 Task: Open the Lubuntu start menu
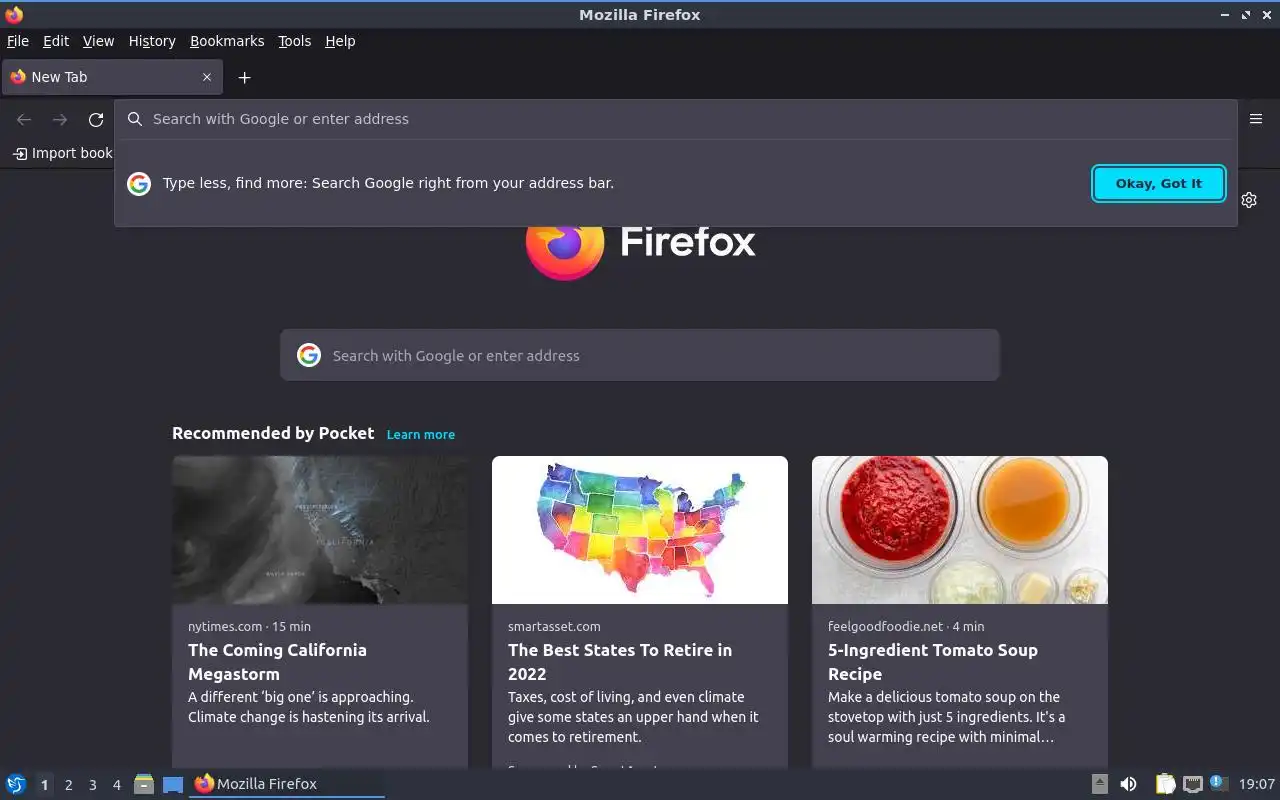(x=16, y=784)
